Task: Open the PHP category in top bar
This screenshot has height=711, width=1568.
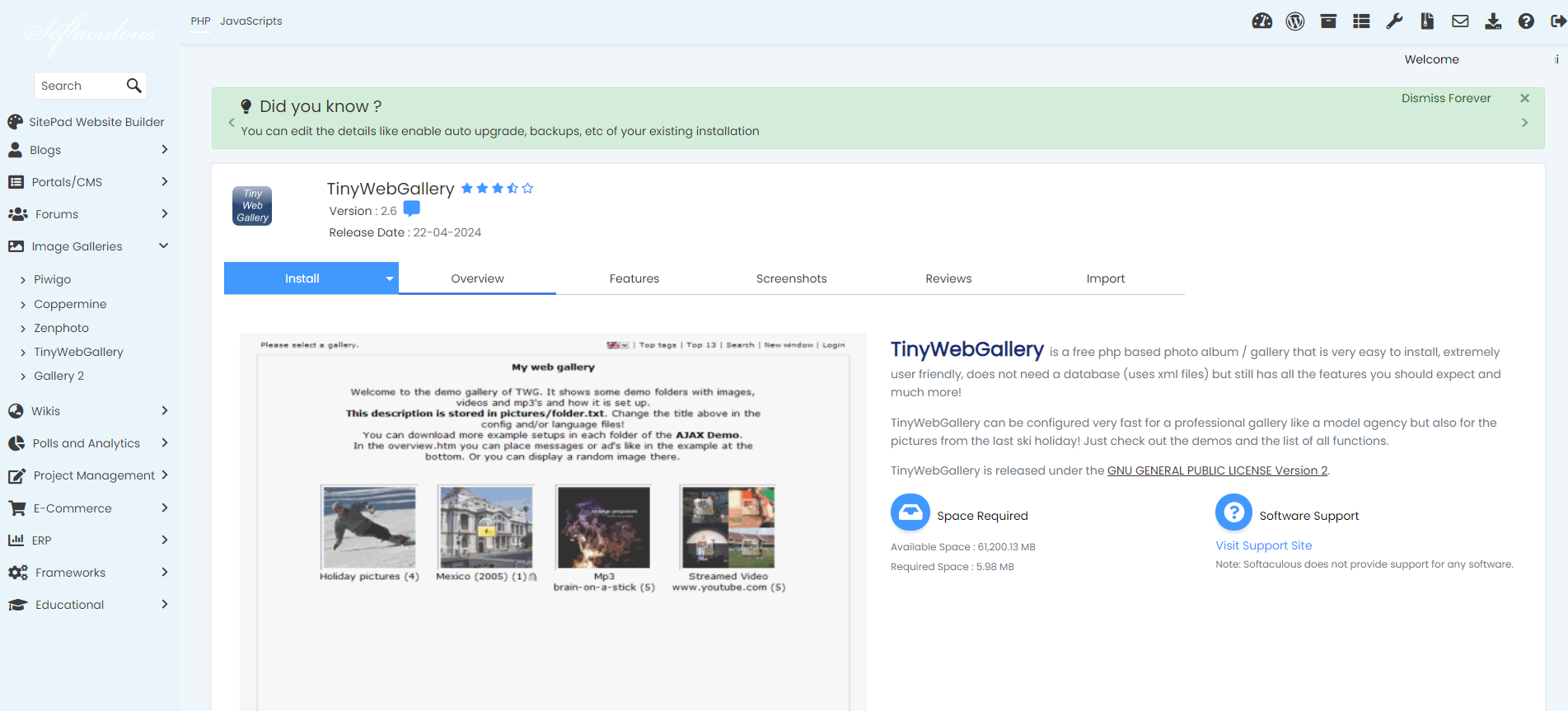Action: click(x=200, y=21)
